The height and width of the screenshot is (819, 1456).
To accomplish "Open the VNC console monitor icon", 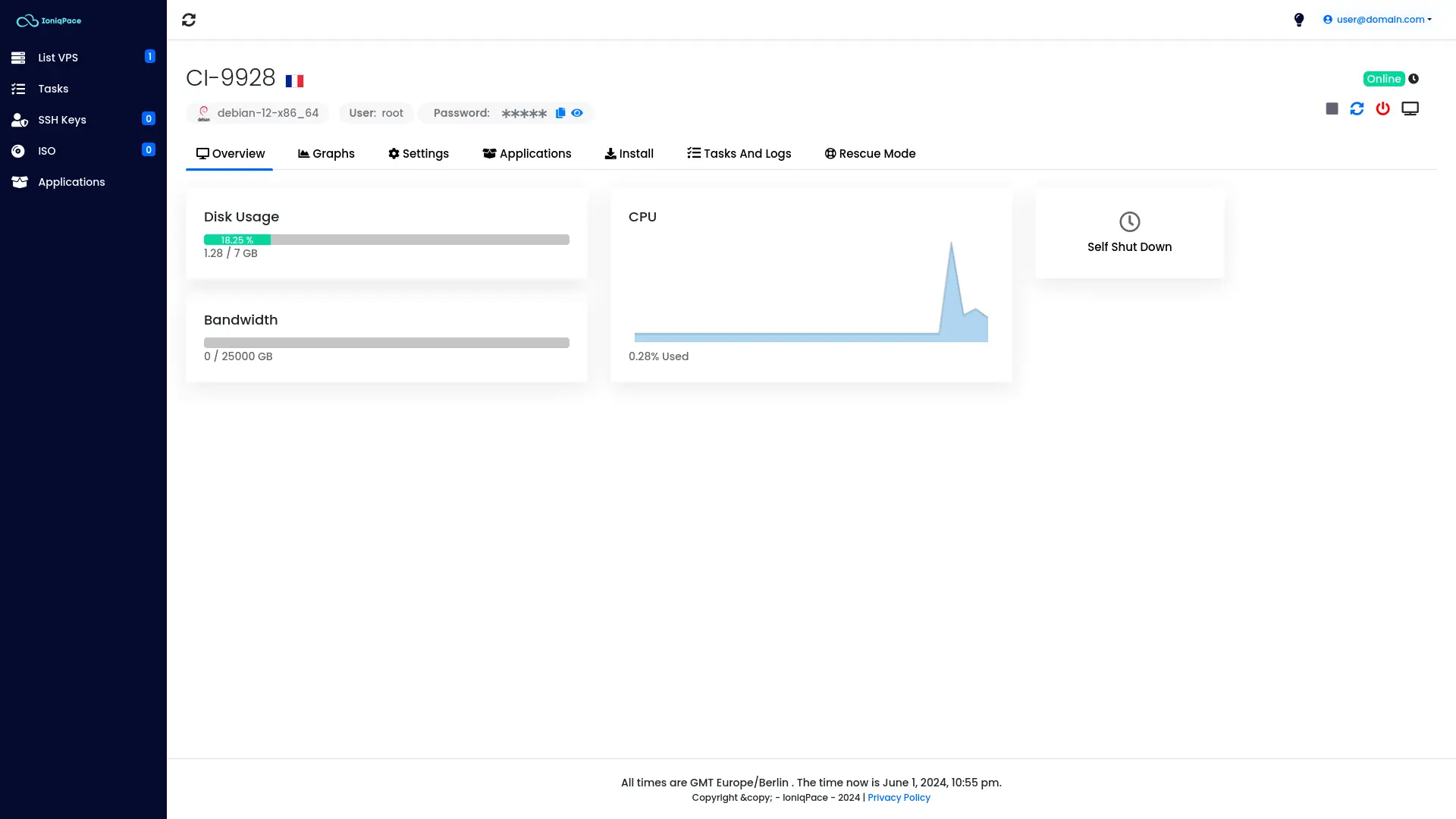I will pyautogui.click(x=1410, y=109).
